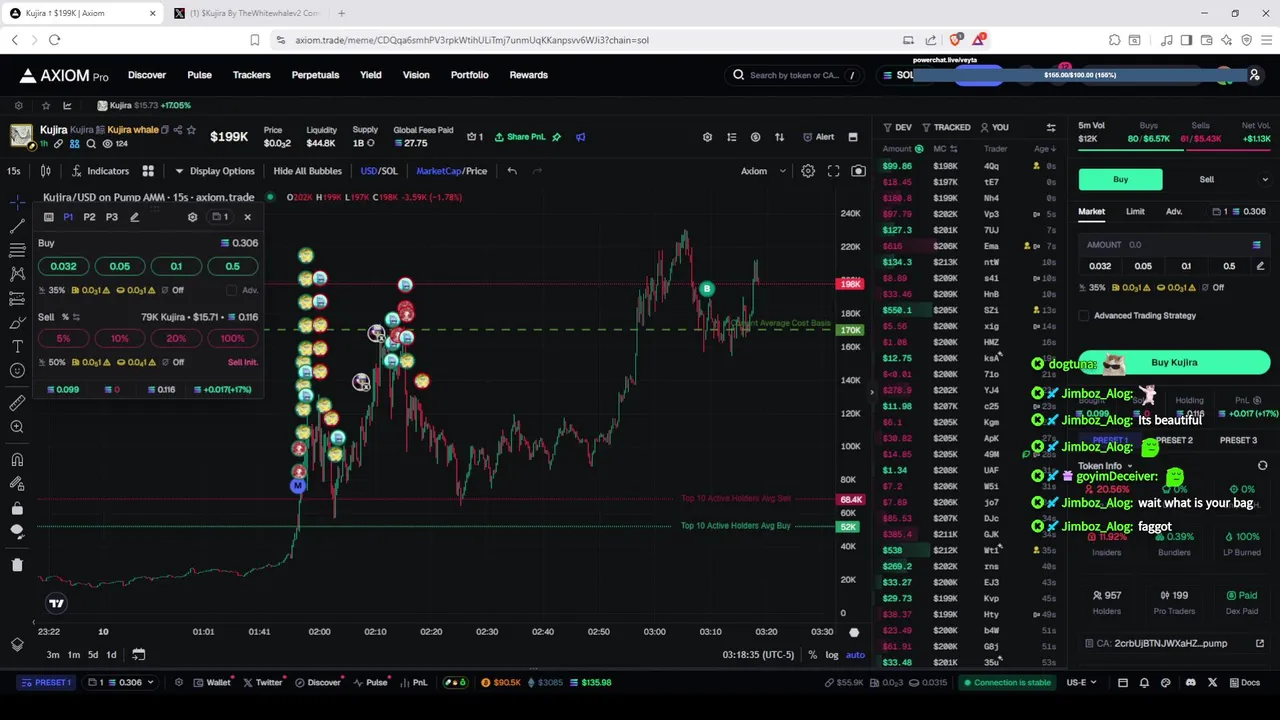Open the US-E region dropdown
The height and width of the screenshot is (720, 1280).
(x=1082, y=682)
